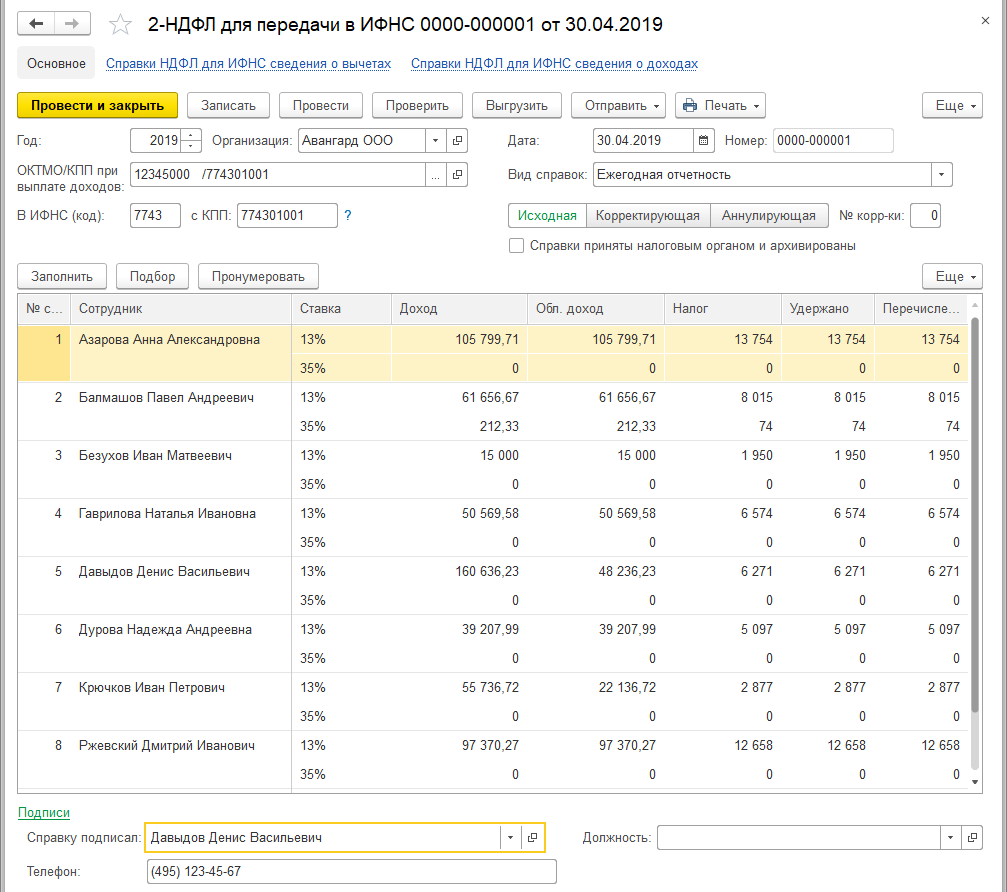The height and width of the screenshot is (892, 1007).
Task: Select the Корректирующая toggle option
Action: pos(648,215)
